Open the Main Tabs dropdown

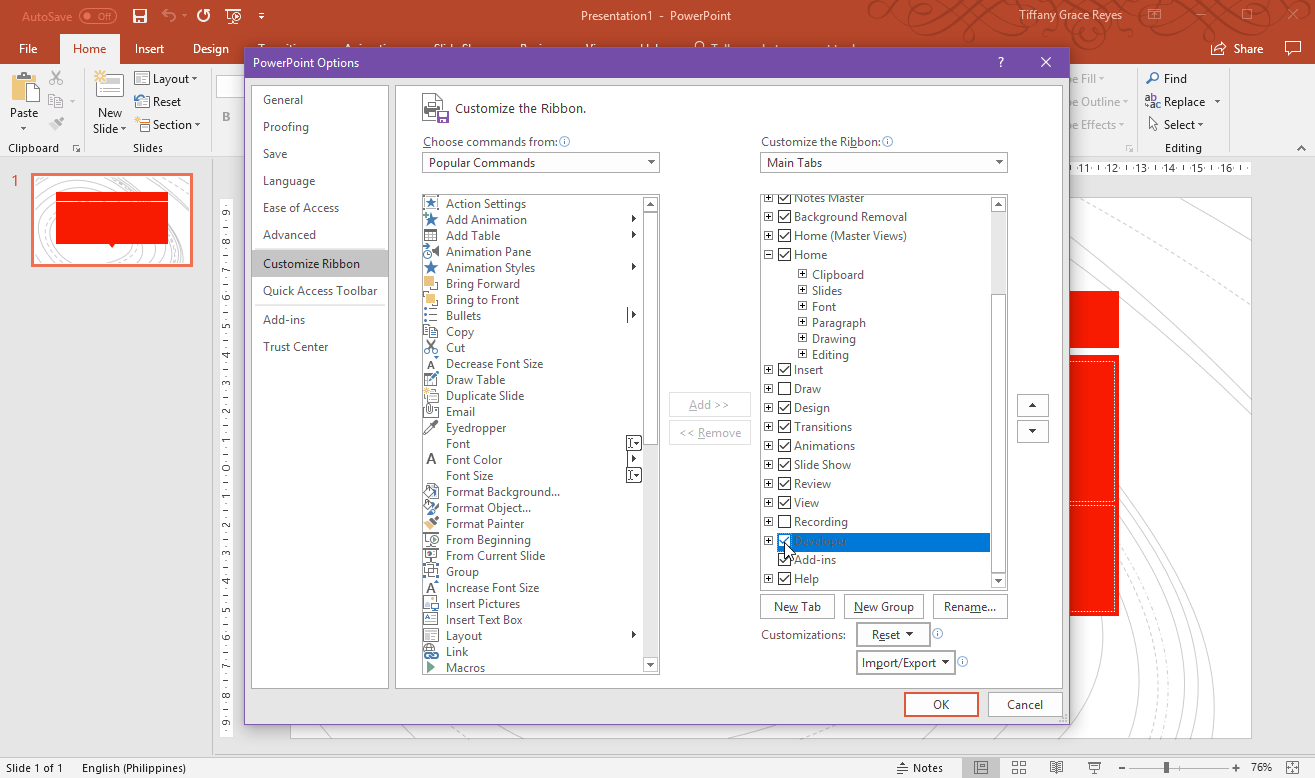[x=884, y=162]
